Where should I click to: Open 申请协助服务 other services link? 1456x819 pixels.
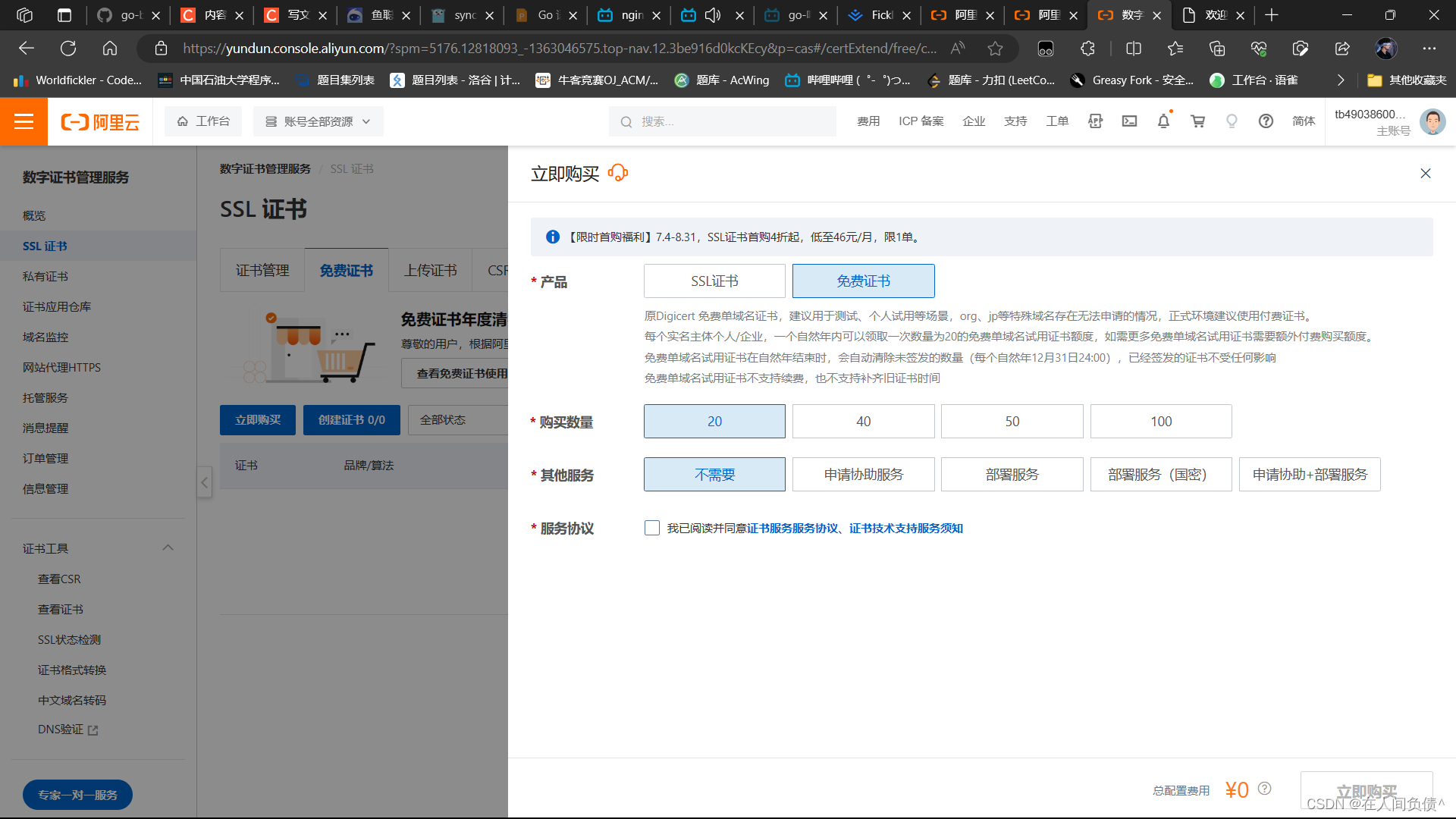pyautogui.click(x=863, y=474)
